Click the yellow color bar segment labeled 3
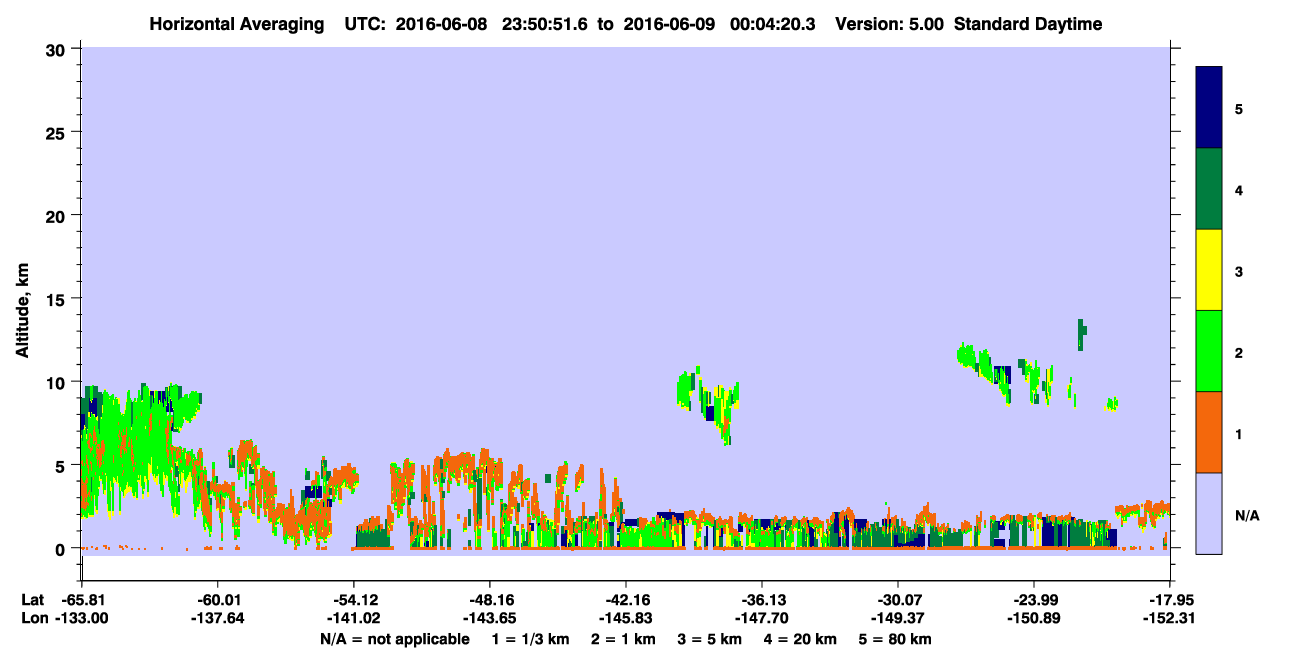The image size is (1300, 667). 1209,270
